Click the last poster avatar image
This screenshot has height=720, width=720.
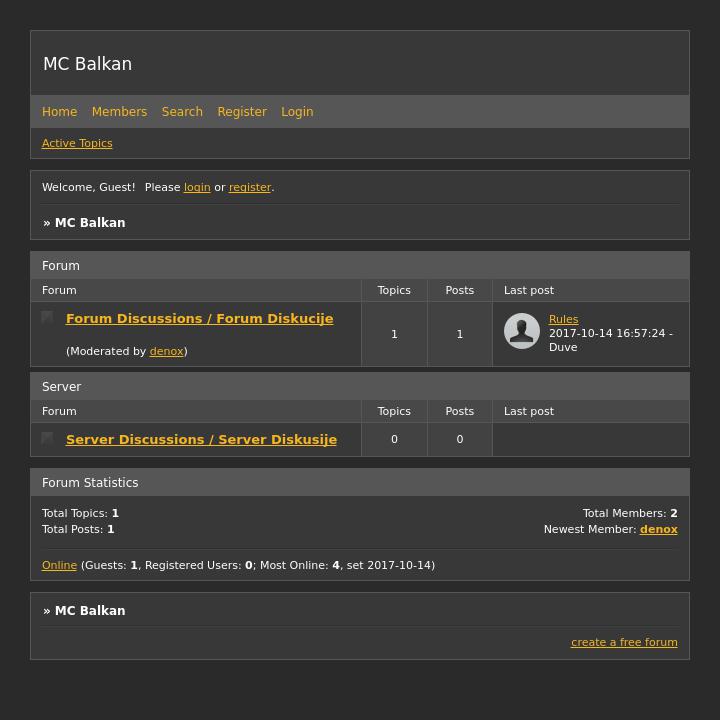click(521, 331)
